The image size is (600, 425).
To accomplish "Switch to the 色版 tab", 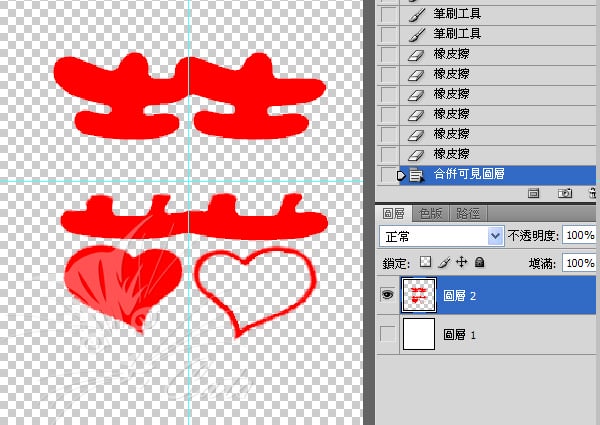I will [431, 213].
